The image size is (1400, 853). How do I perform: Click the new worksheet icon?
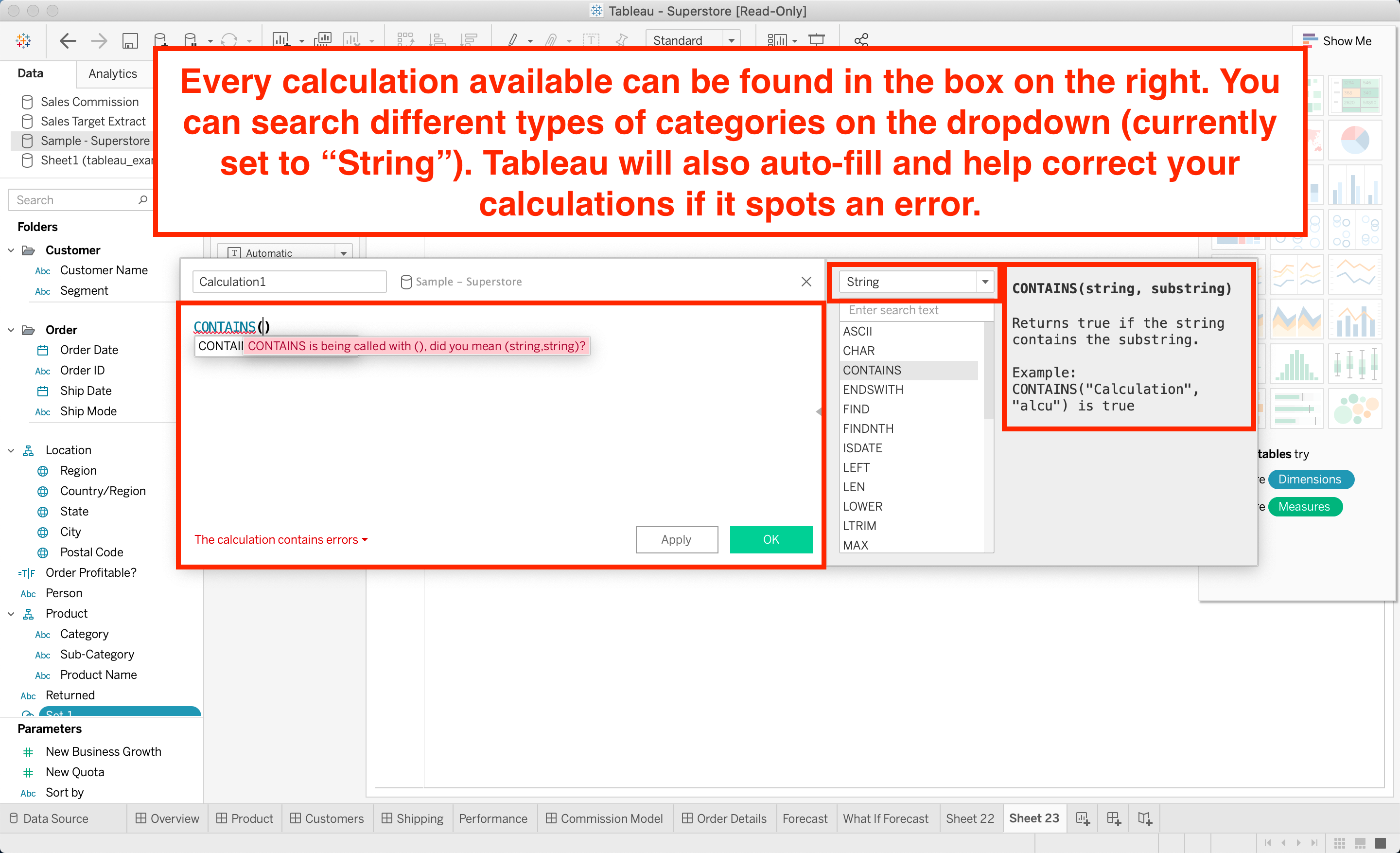click(1083, 818)
